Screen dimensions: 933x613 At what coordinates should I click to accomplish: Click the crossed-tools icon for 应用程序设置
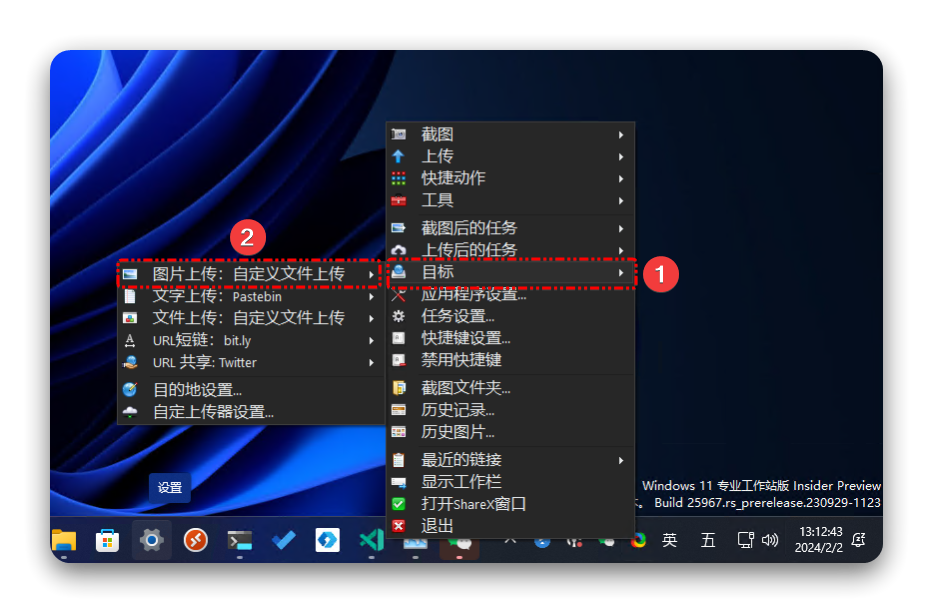coord(398,295)
